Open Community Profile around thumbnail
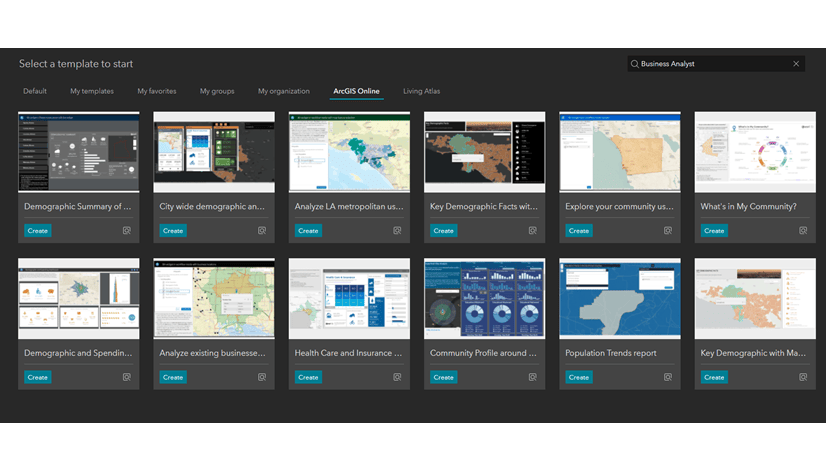This screenshot has width=826, height=465. [485, 299]
